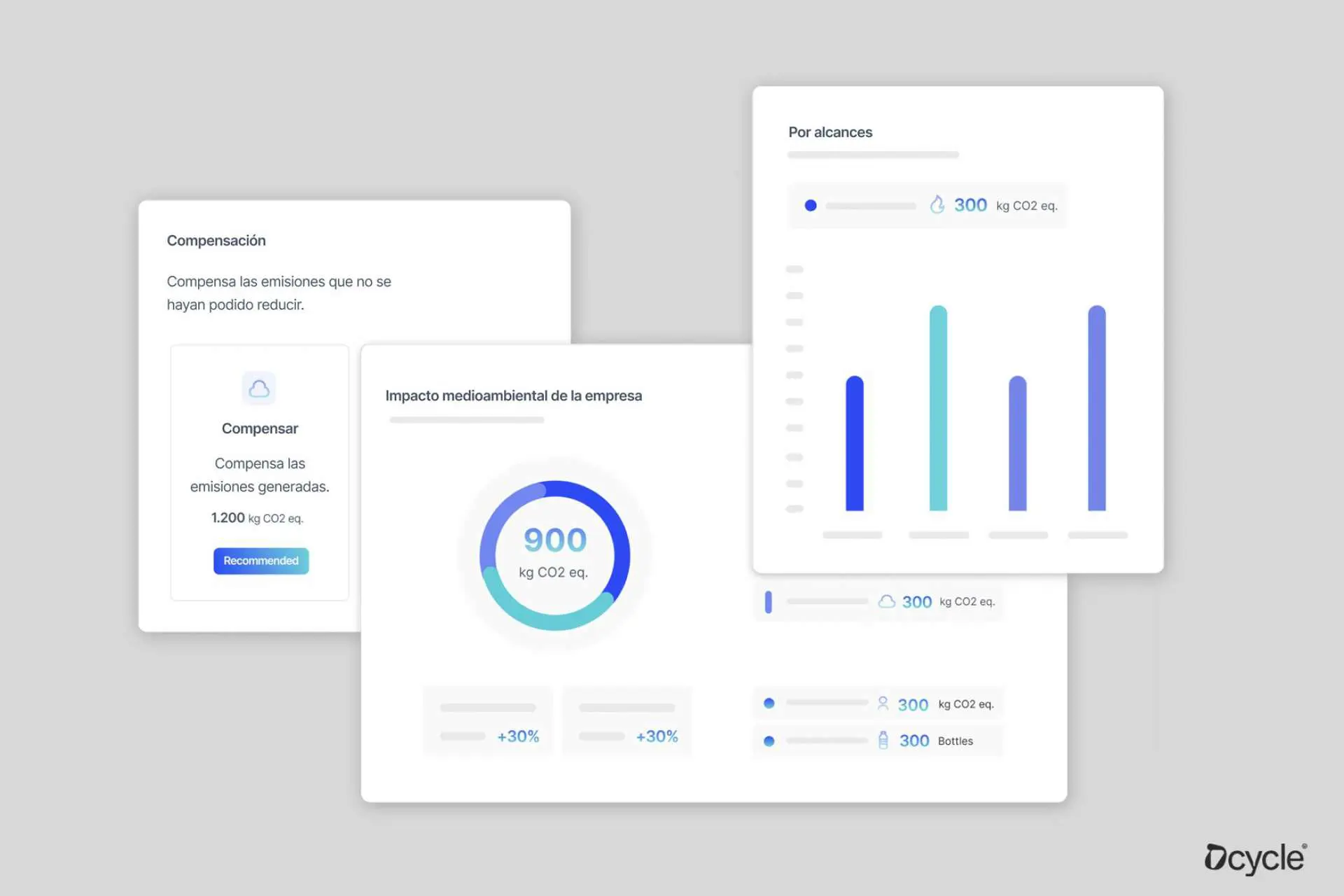Screen dimensions: 1344x896
Task: Click the Por alcances title
Action: click(x=830, y=132)
